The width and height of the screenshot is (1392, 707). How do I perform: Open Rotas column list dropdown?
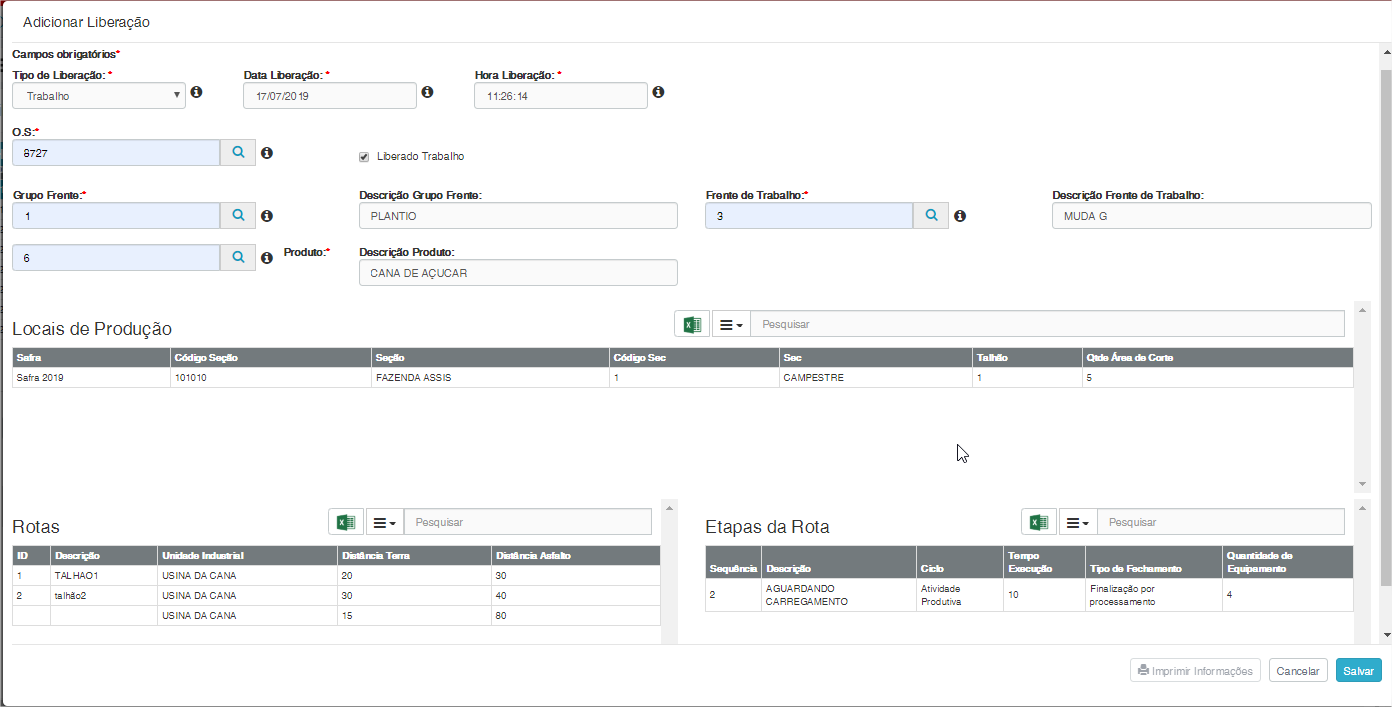[x=384, y=522]
